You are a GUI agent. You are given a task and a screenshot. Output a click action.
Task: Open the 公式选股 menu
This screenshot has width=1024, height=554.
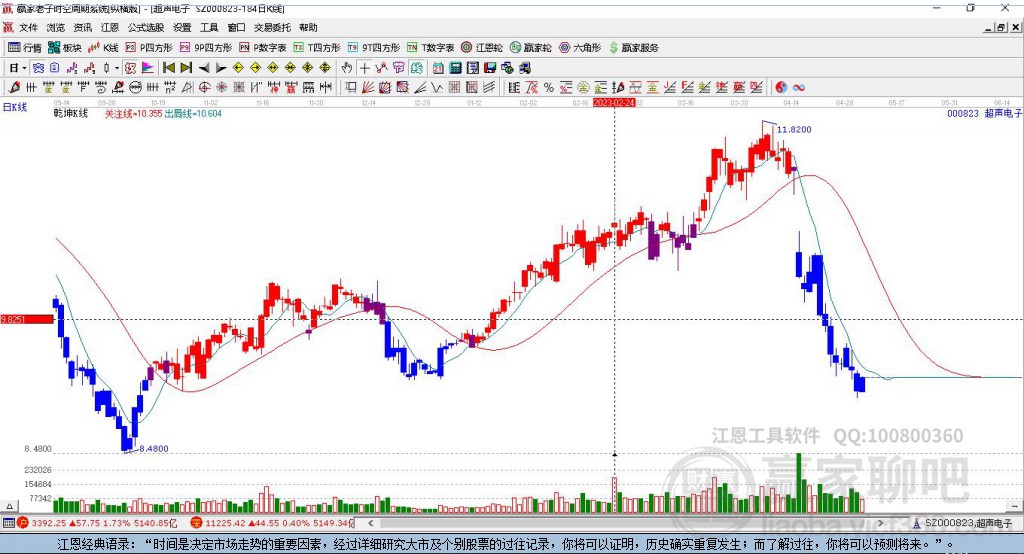pyautogui.click(x=145, y=28)
